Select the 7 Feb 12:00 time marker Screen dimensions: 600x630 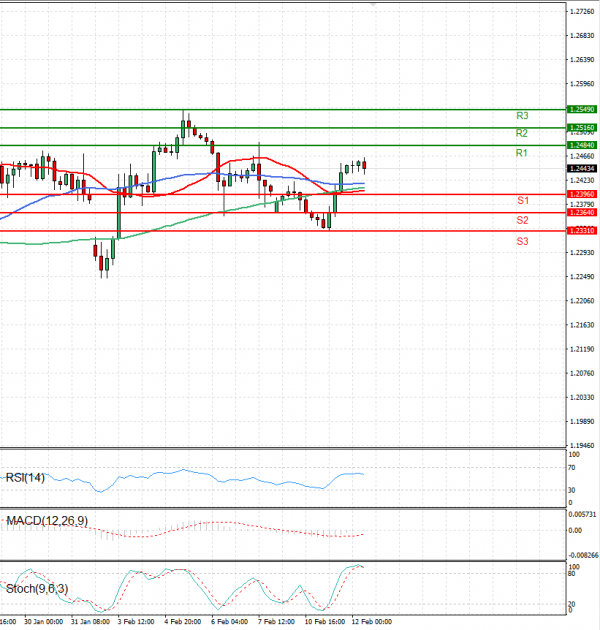pyautogui.click(x=278, y=621)
